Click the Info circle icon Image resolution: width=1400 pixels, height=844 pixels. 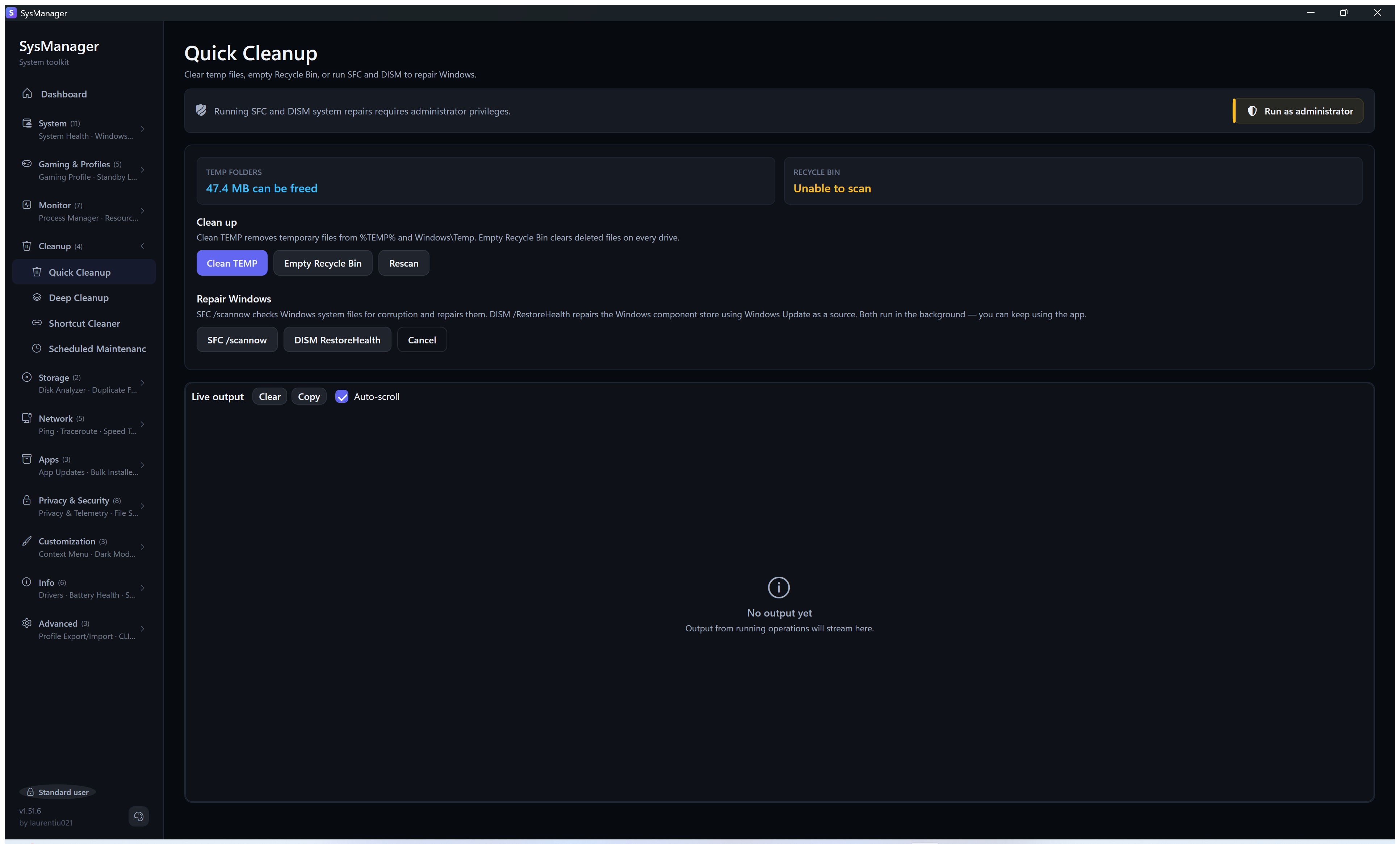coord(27,582)
